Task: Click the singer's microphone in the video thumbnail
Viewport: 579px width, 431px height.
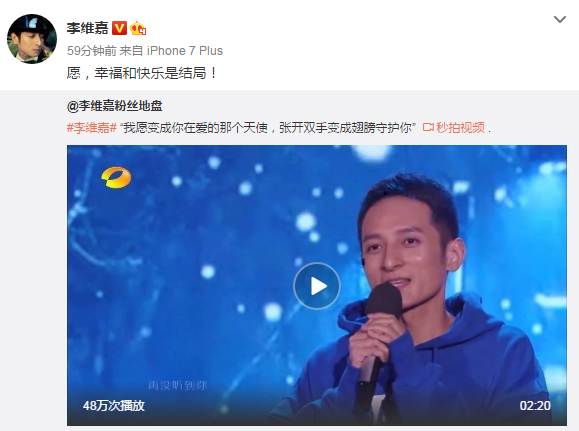Action: pyautogui.click(x=378, y=332)
